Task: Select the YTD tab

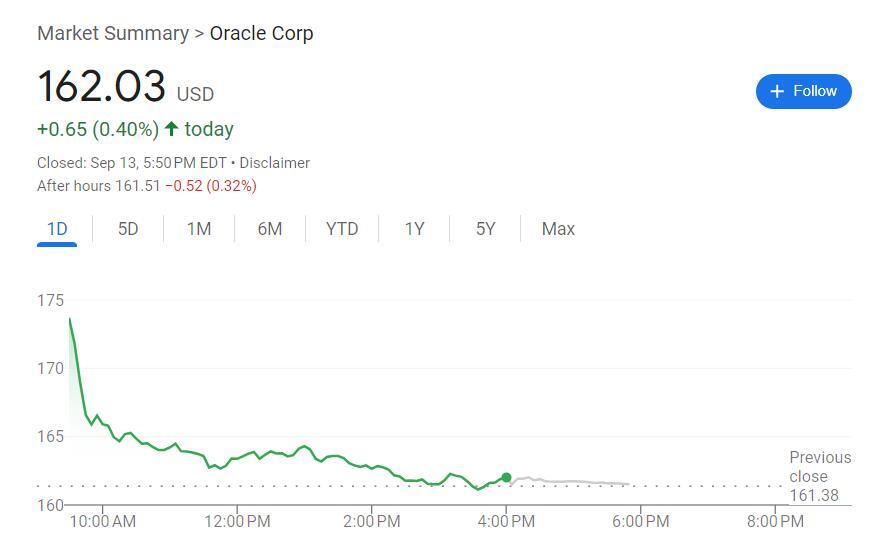Action: pos(342,229)
